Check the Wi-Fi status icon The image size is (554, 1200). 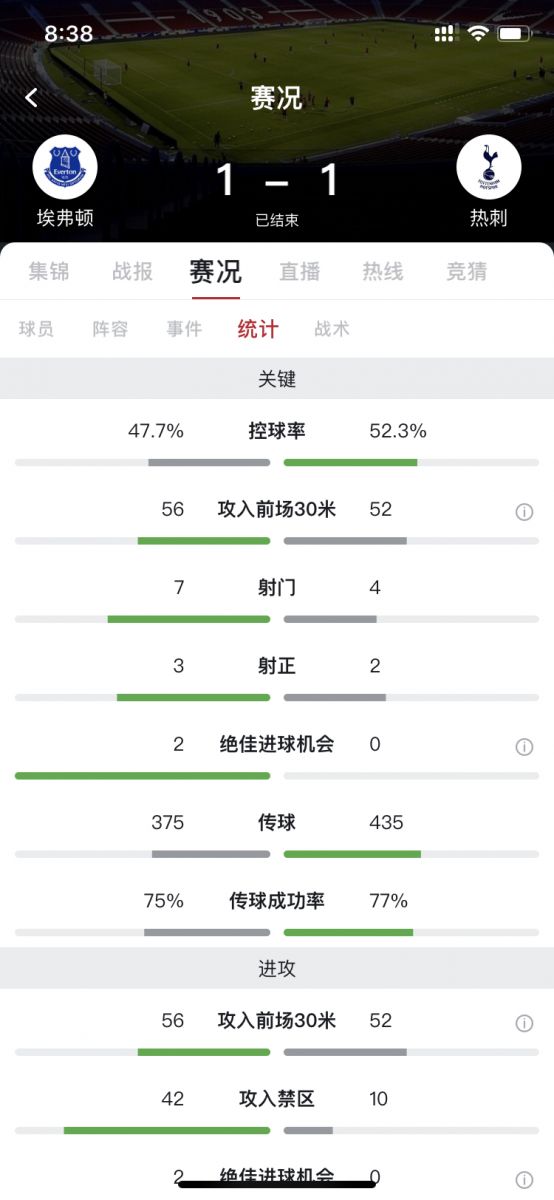point(478,34)
